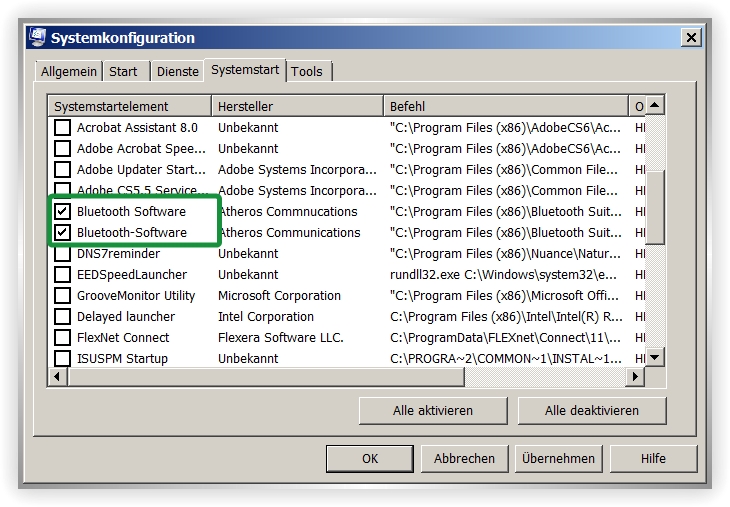Image resolution: width=730 pixels, height=507 pixels.
Task: Uncheck the first Bluetooth Software entry
Action: tap(63, 212)
